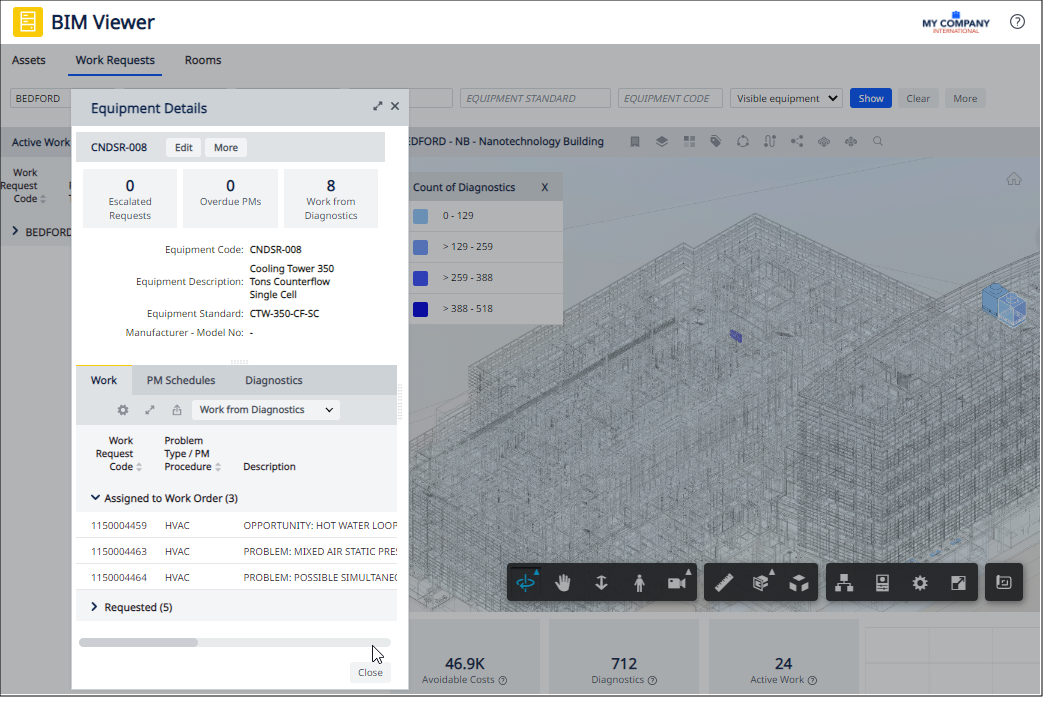Select work request 1150004463 row
Image resolution: width=1052 pixels, height=706 pixels.
(x=237, y=552)
